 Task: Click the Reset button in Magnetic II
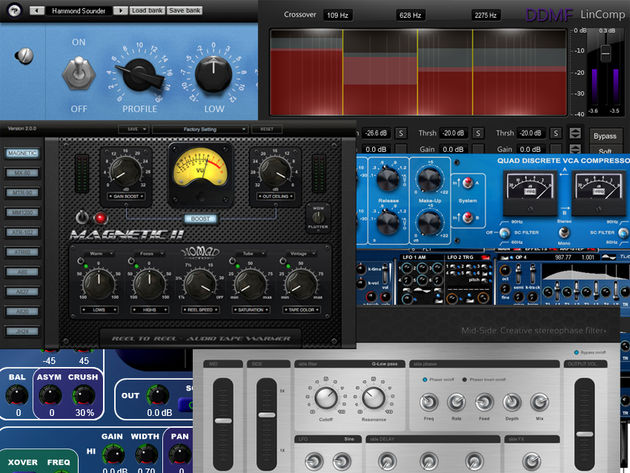tap(267, 129)
